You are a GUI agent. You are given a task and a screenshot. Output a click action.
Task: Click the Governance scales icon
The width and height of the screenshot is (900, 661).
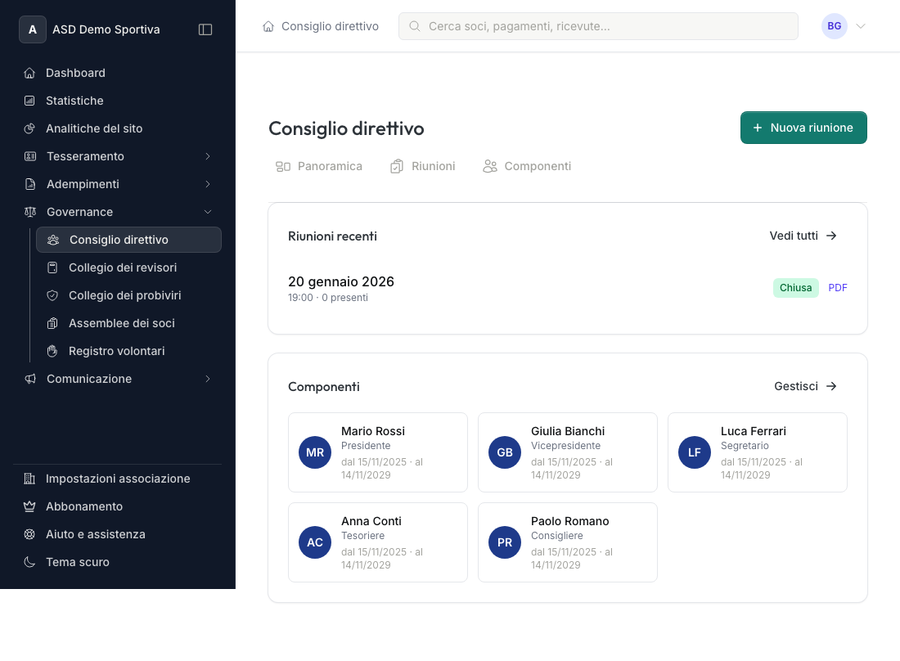tap(30, 212)
